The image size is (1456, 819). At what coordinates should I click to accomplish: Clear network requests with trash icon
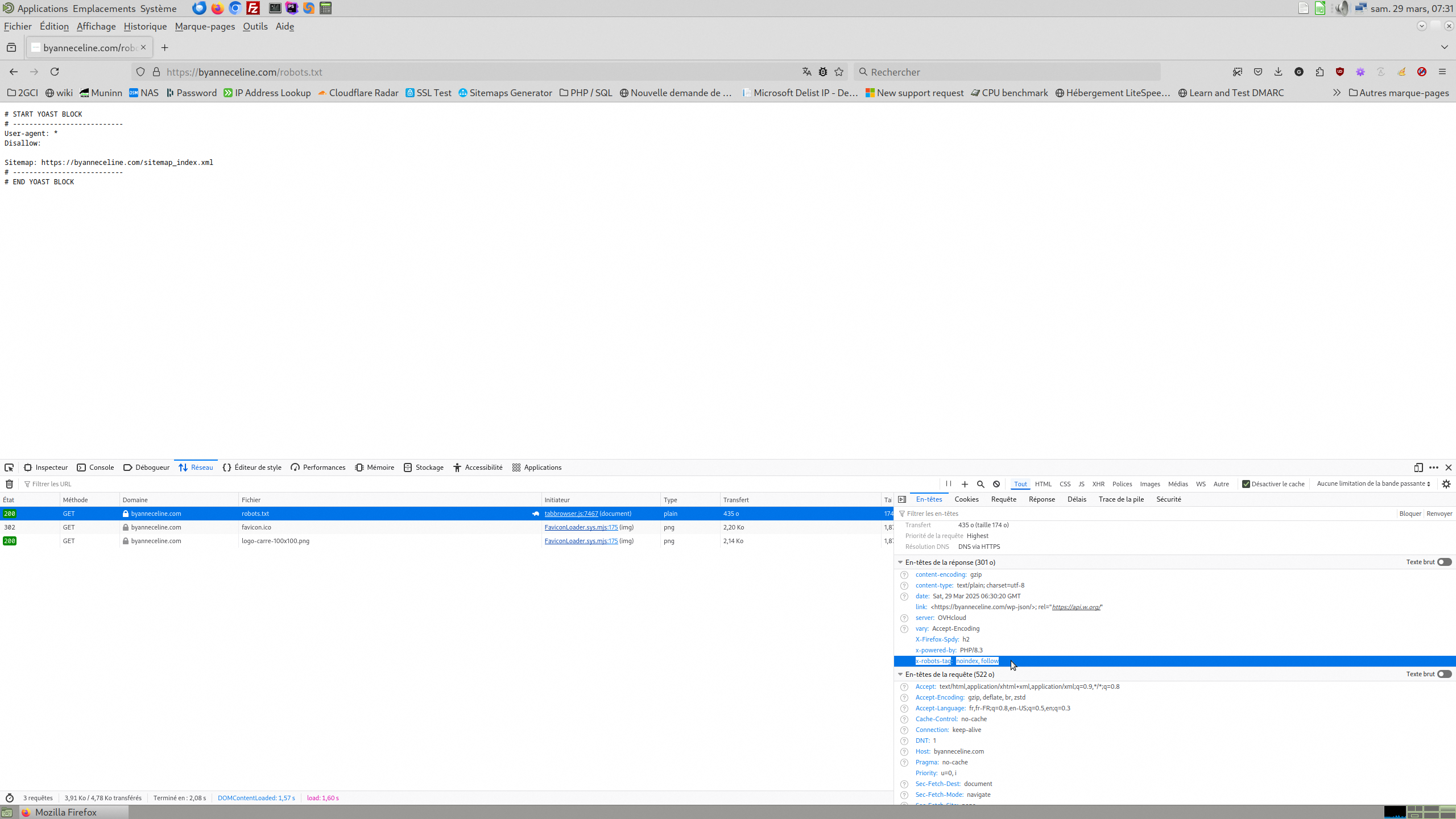[9, 484]
